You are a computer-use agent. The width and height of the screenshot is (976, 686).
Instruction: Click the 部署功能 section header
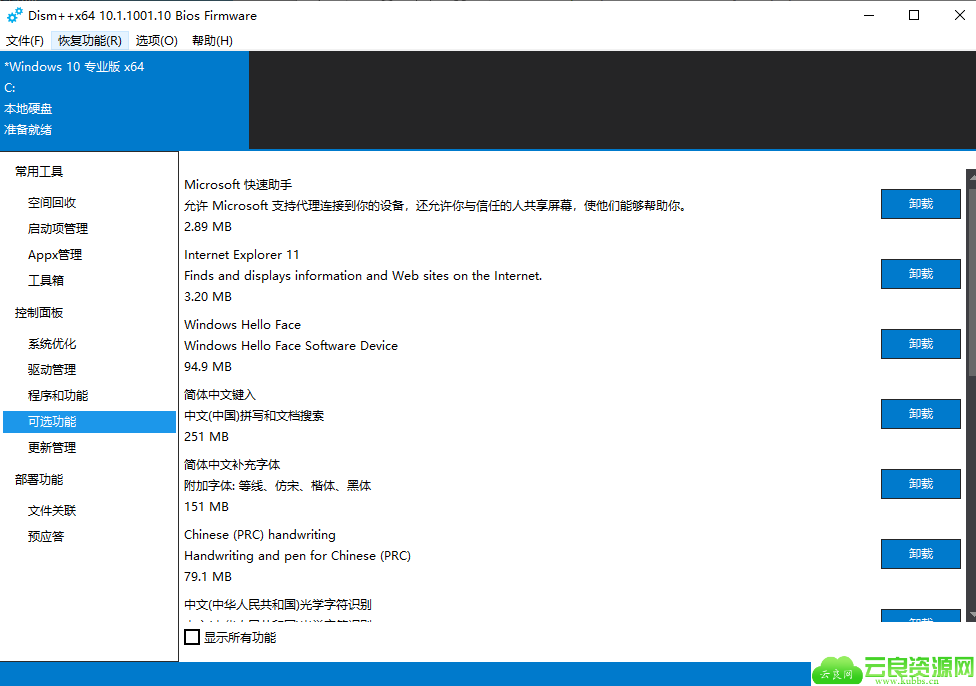[39, 479]
